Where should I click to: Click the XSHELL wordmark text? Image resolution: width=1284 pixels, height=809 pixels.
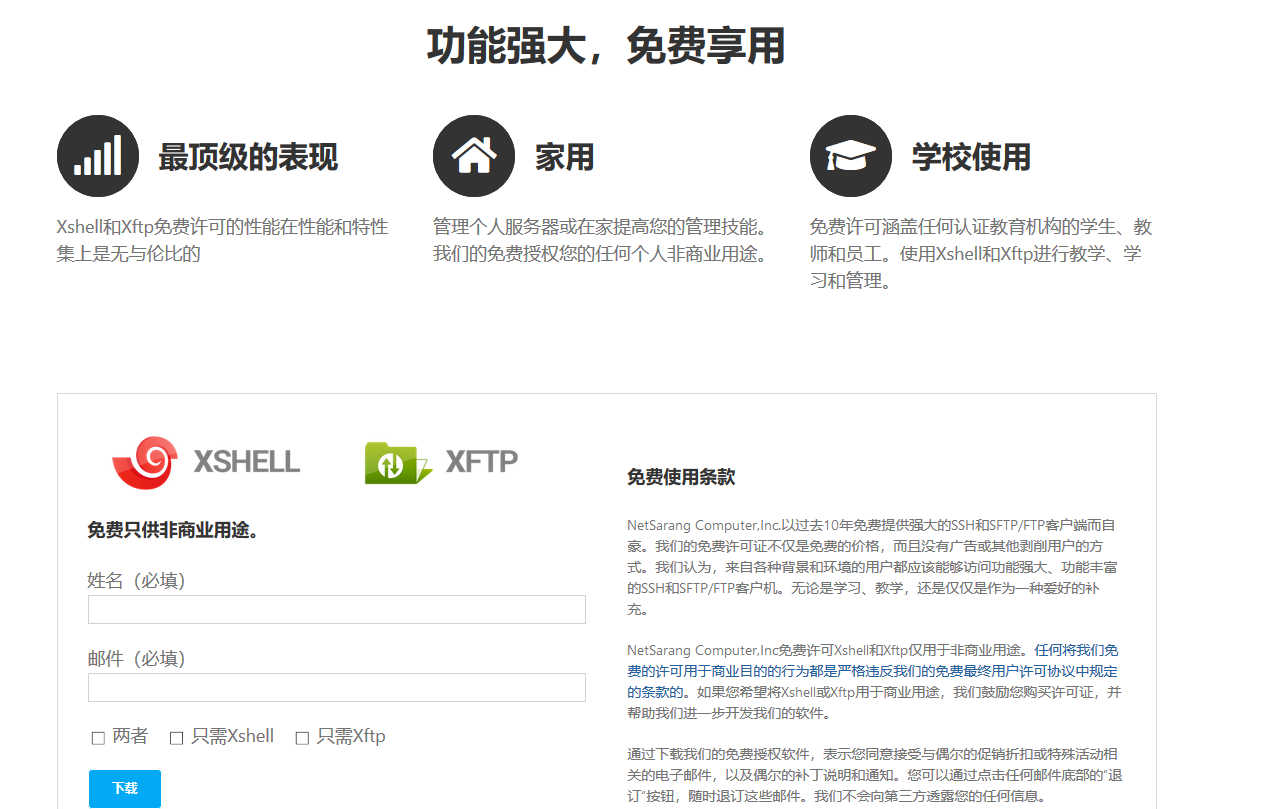247,462
